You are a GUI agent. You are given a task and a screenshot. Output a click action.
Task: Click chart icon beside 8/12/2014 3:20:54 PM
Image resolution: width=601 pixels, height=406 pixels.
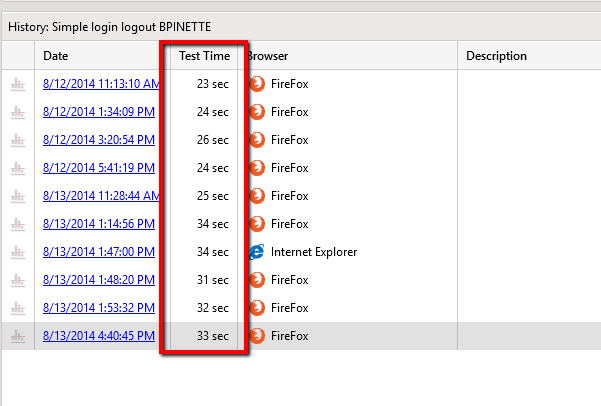[x=17, y=140]
